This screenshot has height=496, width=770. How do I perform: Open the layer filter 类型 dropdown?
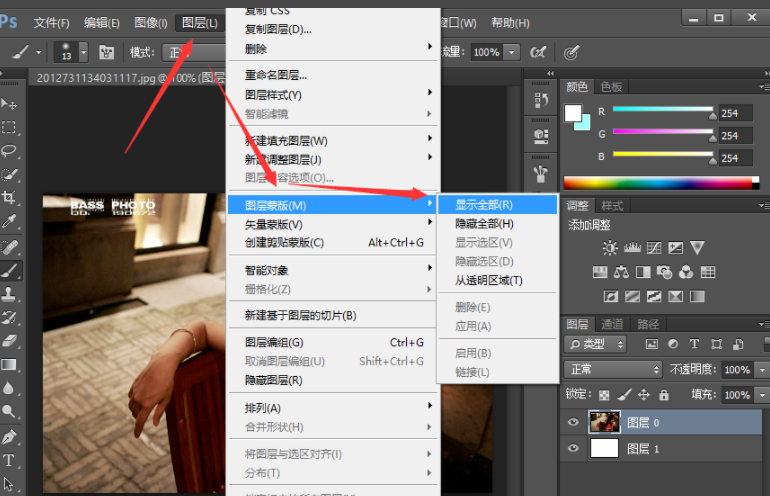pyautogui.click(x=597, y=344)
